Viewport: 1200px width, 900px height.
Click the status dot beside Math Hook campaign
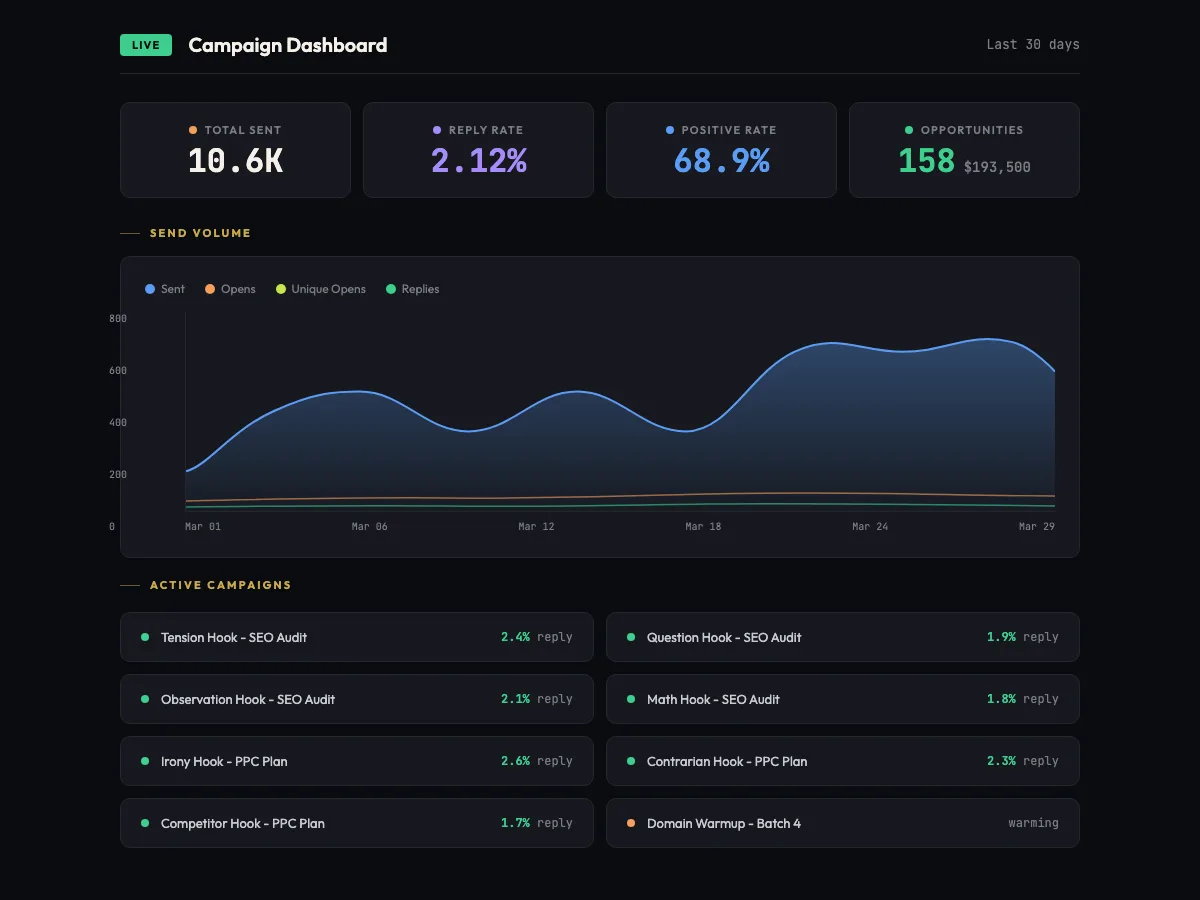tap(629, 699)
